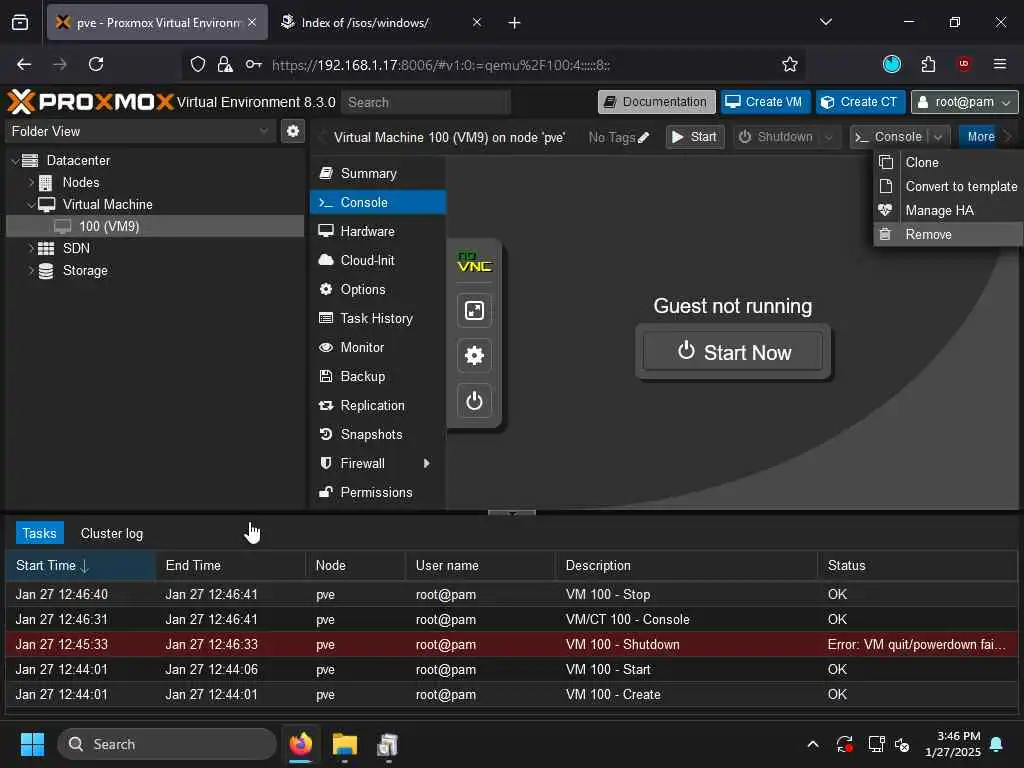The image size is (1024, 768).
Task: Open the Documentation button
Action: click(x=656, y=102)
